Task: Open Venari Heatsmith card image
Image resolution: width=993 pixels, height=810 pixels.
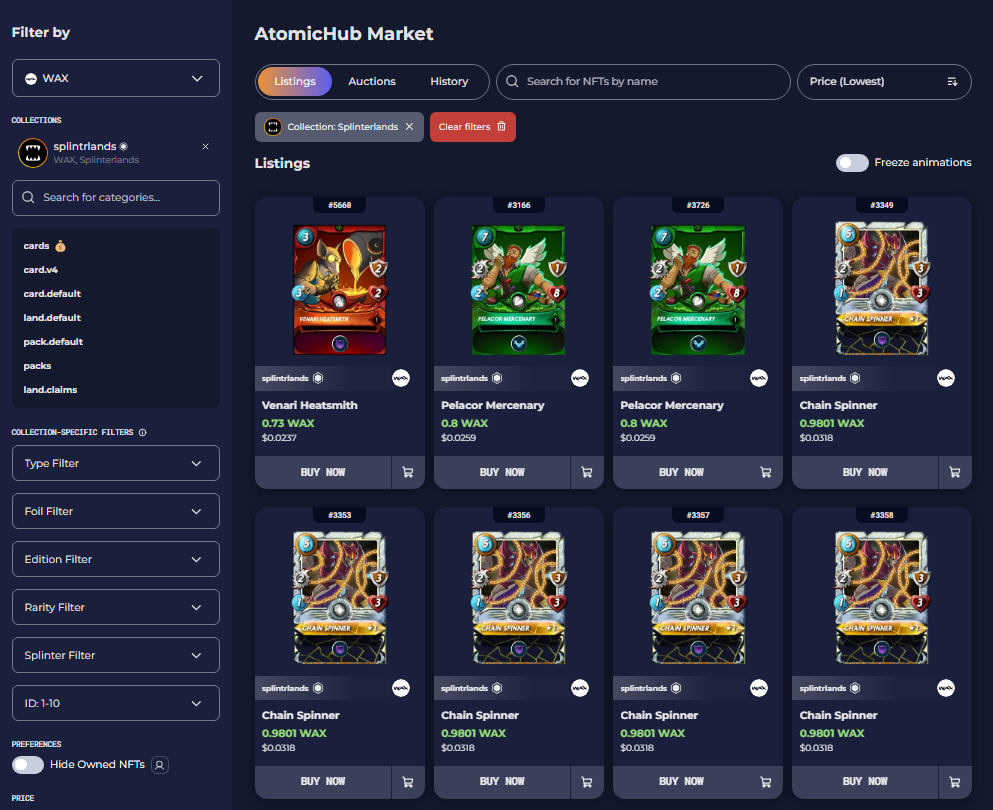Action: click(x=339, y=289)
